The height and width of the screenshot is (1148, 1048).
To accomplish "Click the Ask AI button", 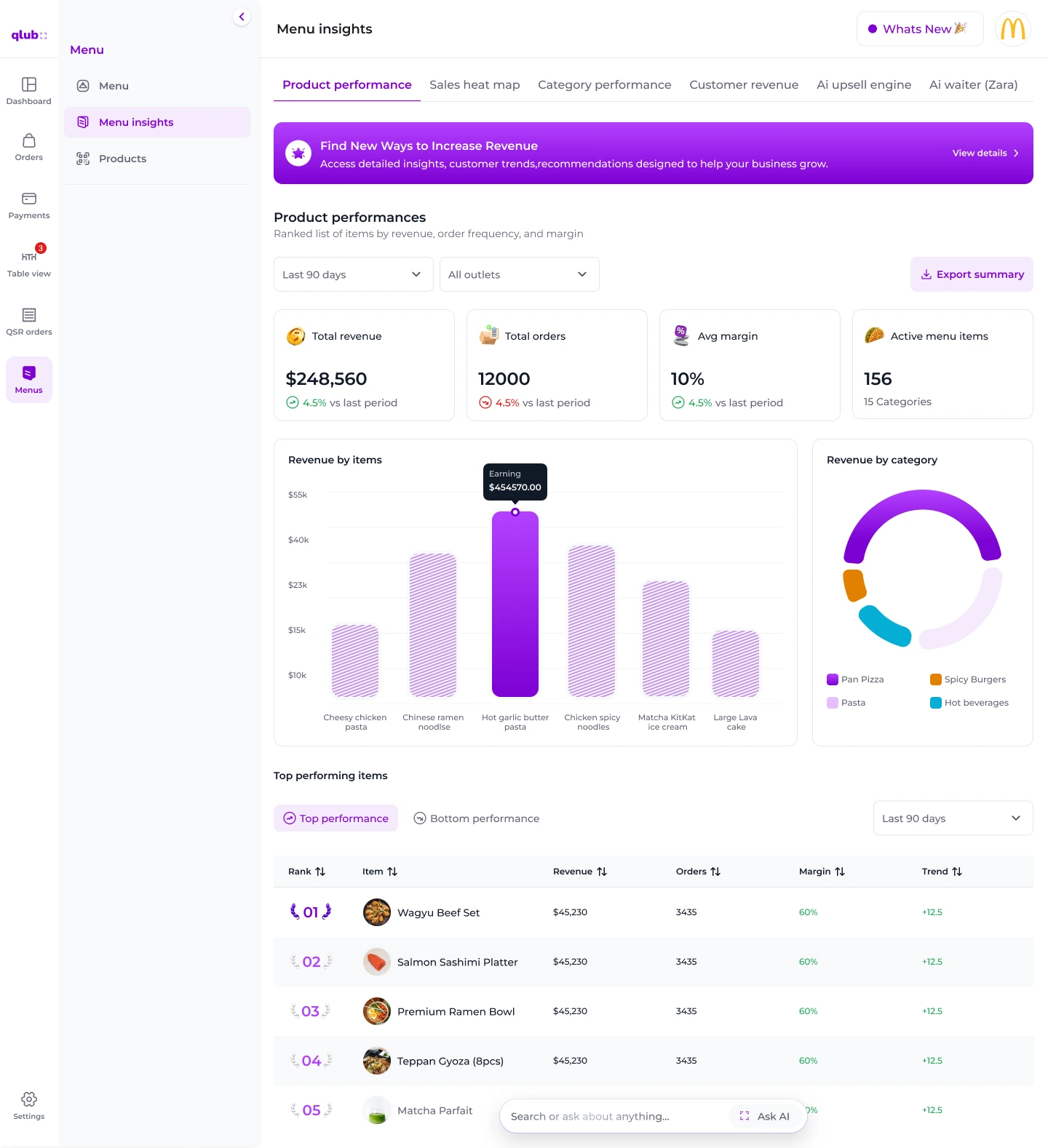I will coord(765,1116).
